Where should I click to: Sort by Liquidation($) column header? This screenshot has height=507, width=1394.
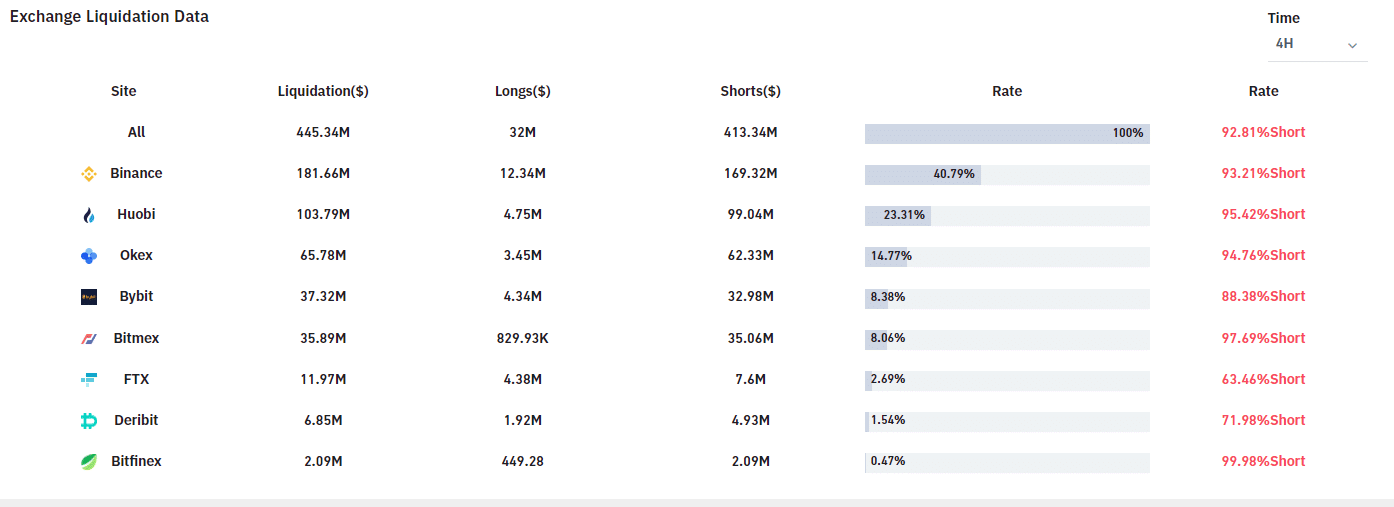(x=323, y=91)
